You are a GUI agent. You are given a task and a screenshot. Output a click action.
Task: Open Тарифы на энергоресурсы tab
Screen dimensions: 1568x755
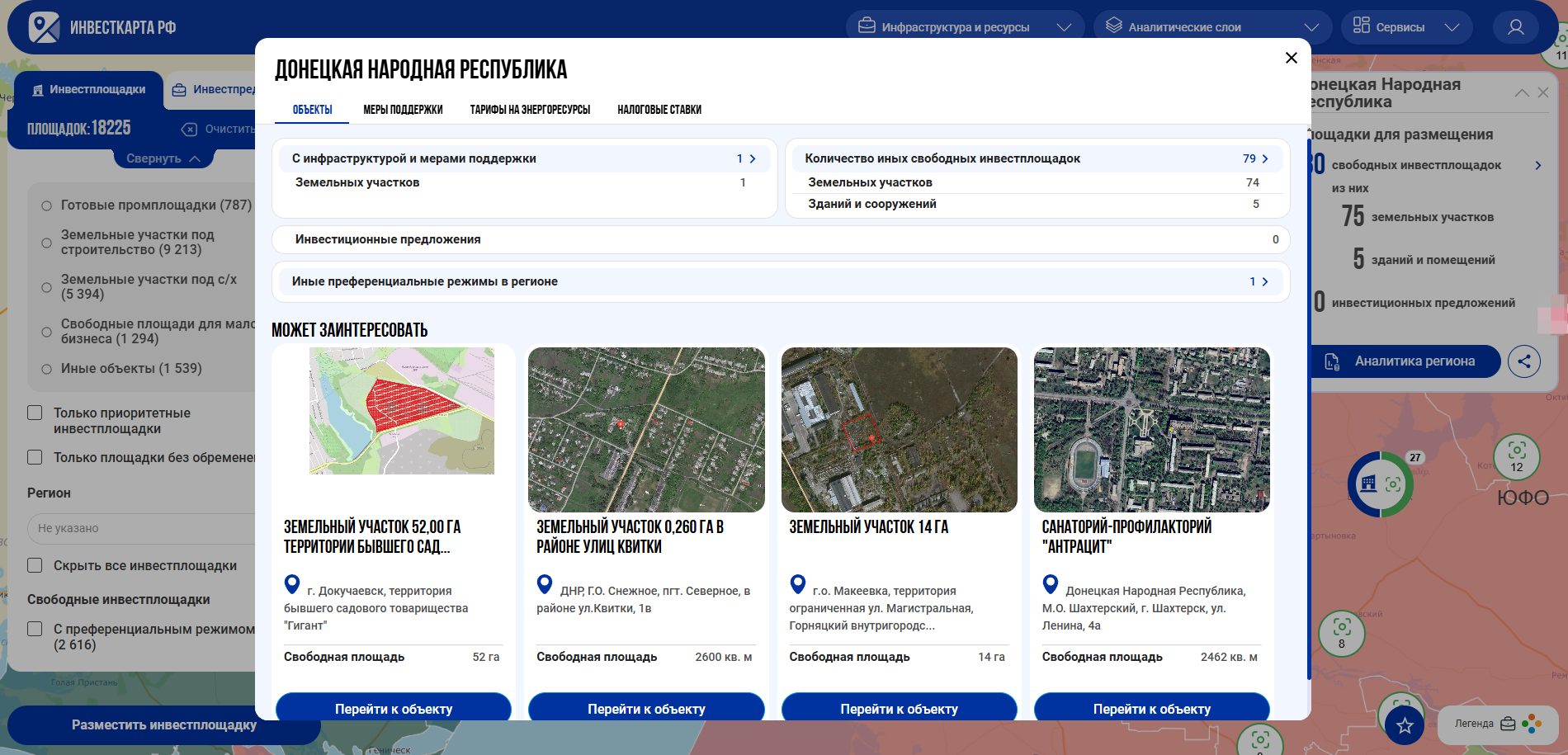pos(530,110)
